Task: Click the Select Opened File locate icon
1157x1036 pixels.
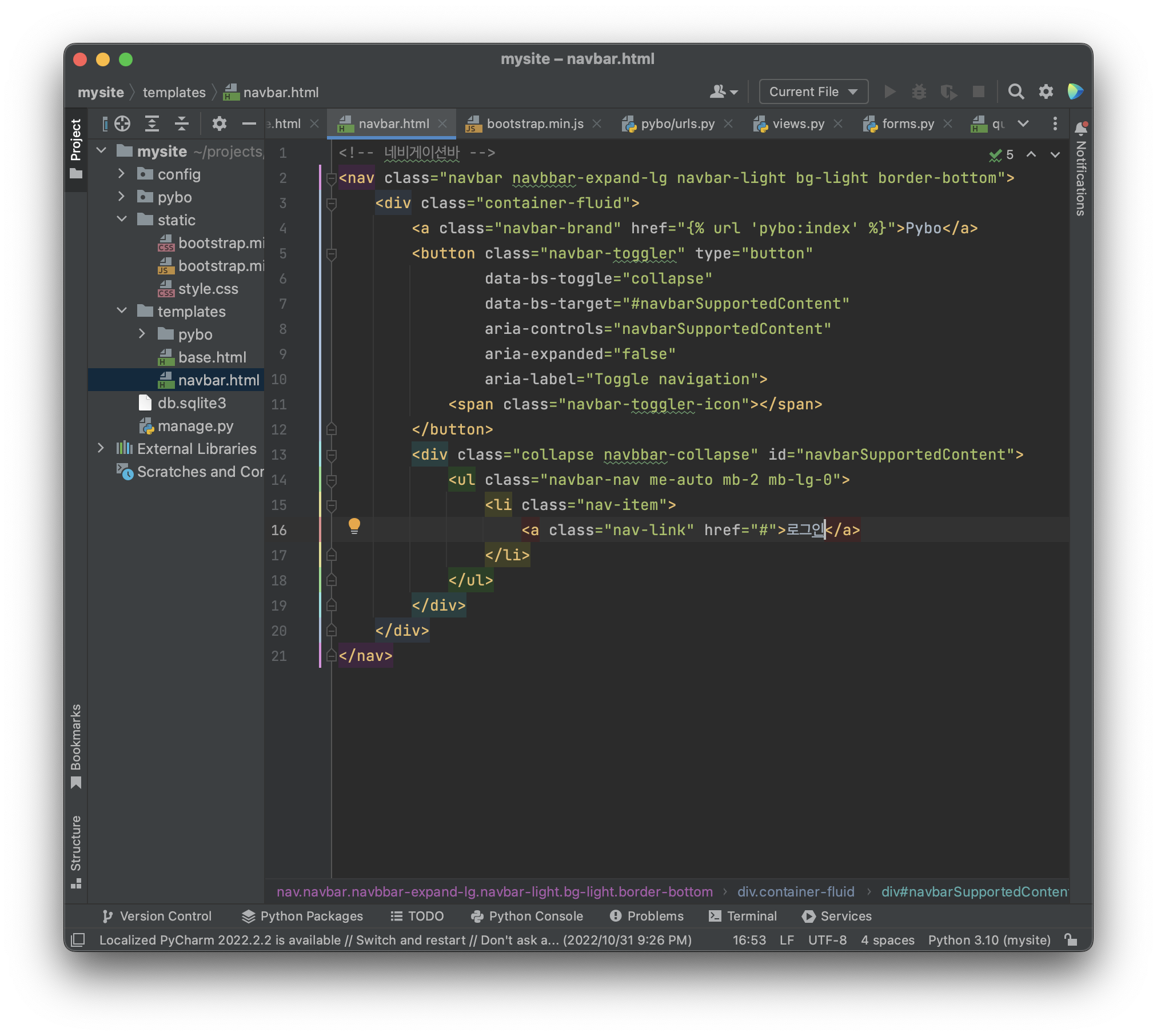Action: 122,123
